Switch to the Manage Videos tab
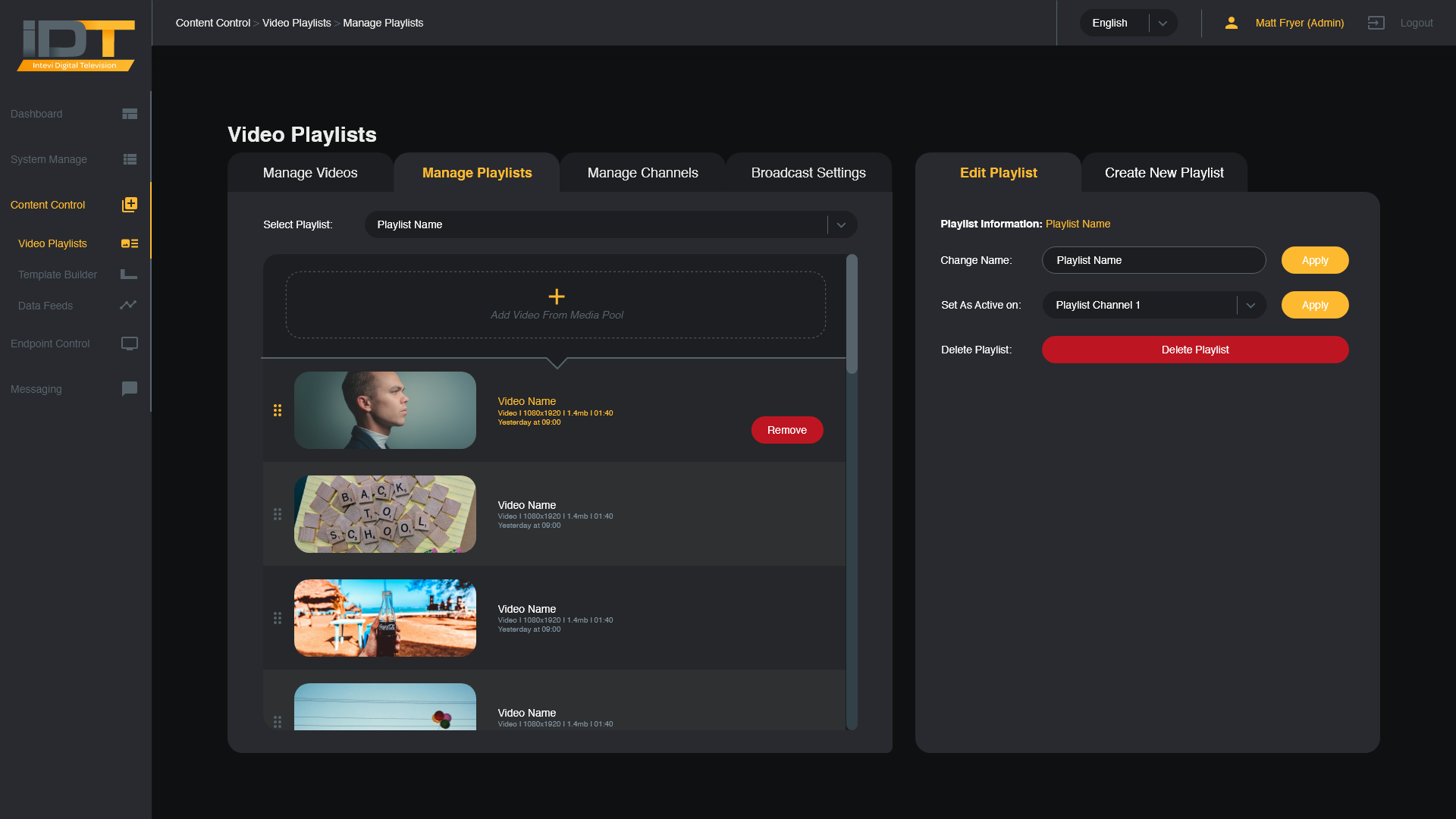 [310, 173]
